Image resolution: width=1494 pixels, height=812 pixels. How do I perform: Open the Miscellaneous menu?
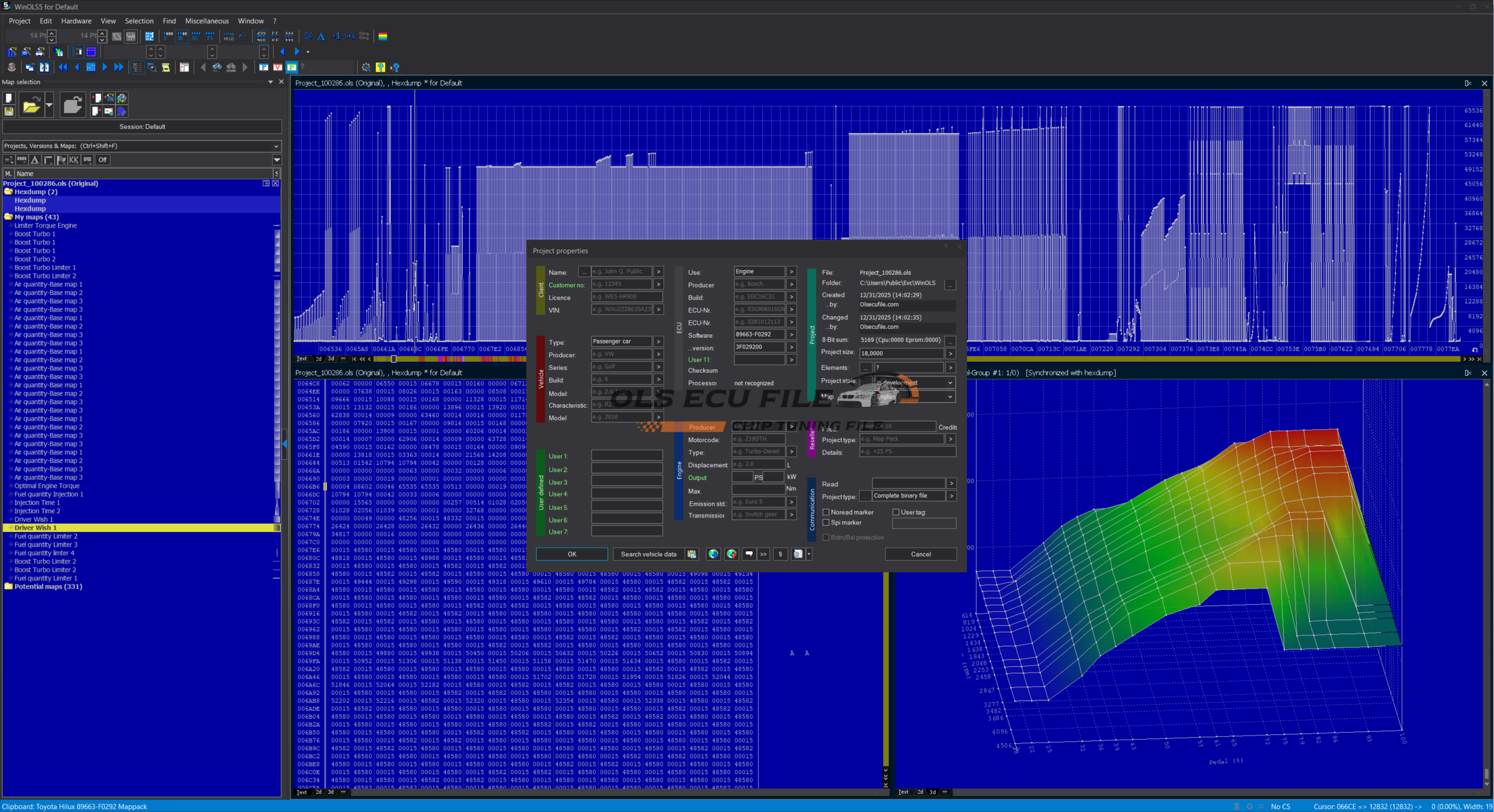207,21
